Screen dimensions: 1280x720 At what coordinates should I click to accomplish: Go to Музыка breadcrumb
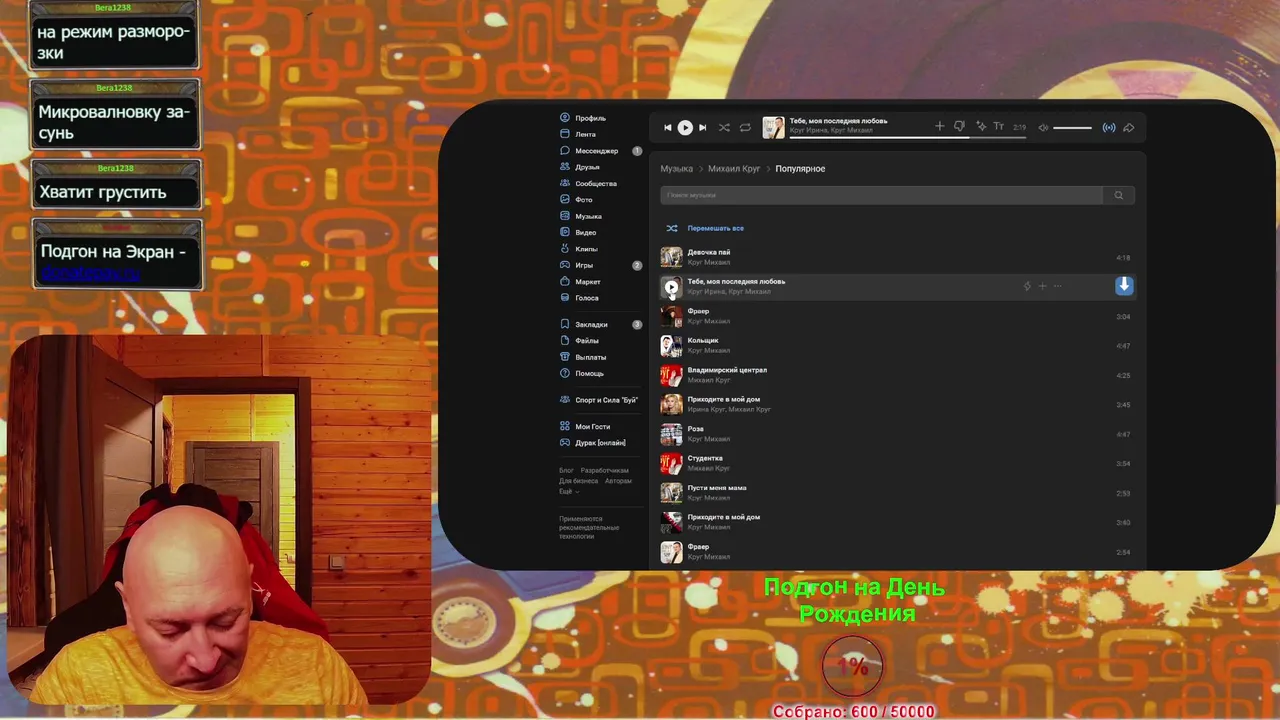click(677, 169)
